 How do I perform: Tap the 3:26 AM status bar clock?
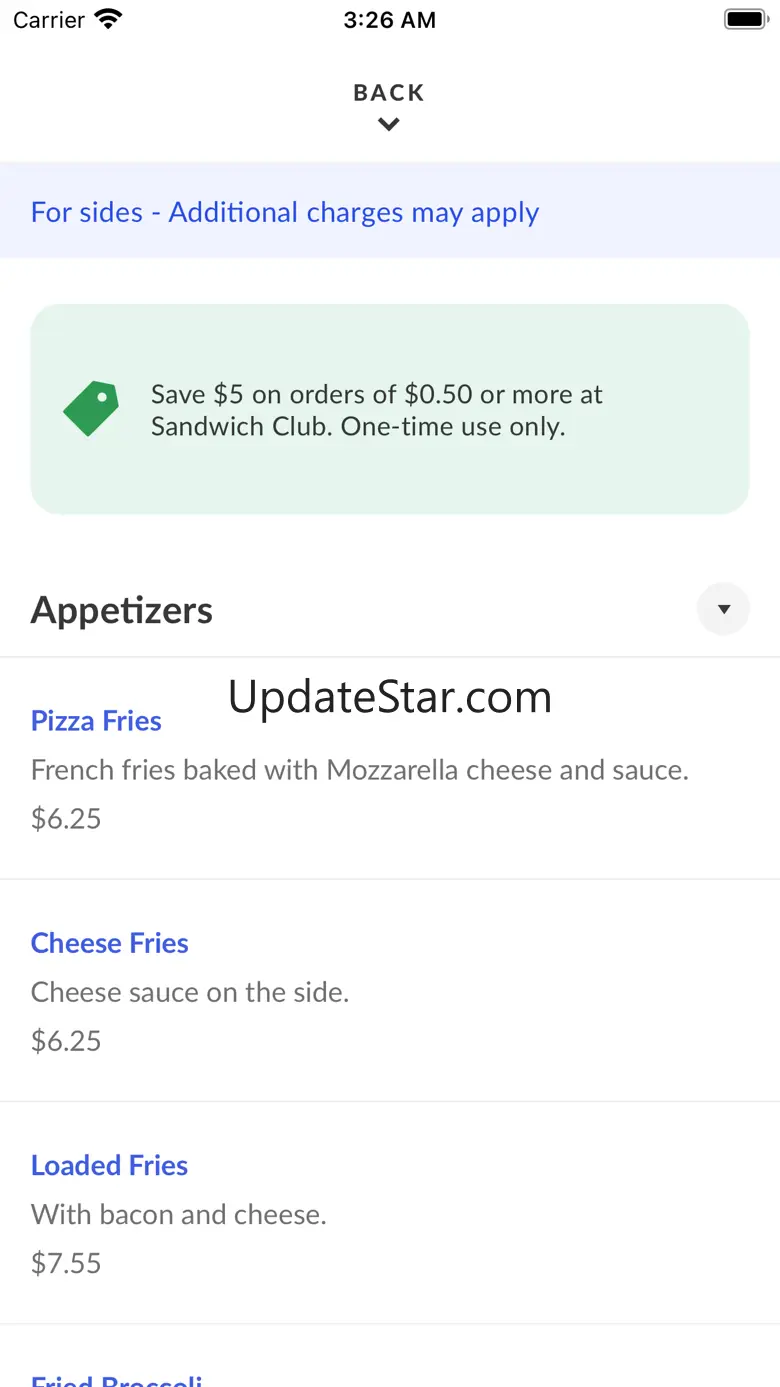[x=389, y=20]
